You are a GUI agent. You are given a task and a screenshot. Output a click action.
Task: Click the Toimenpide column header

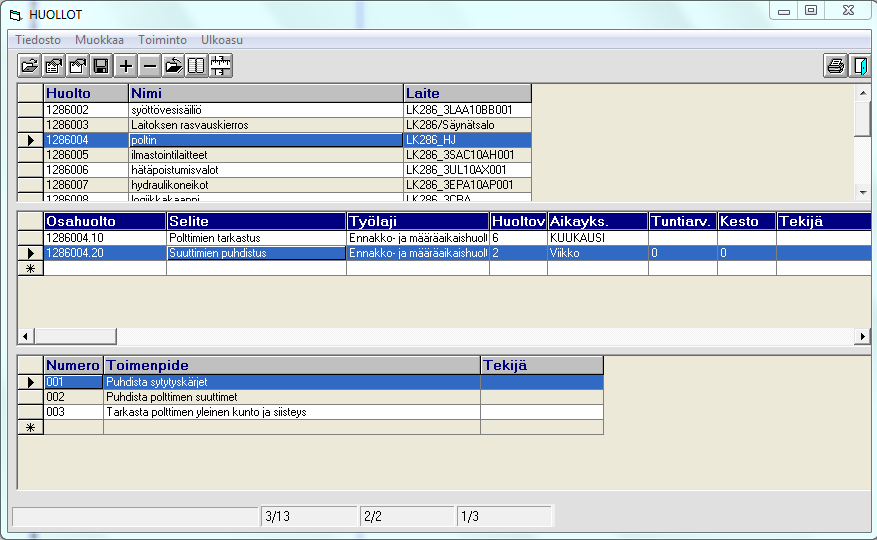[x=292, y=365]
